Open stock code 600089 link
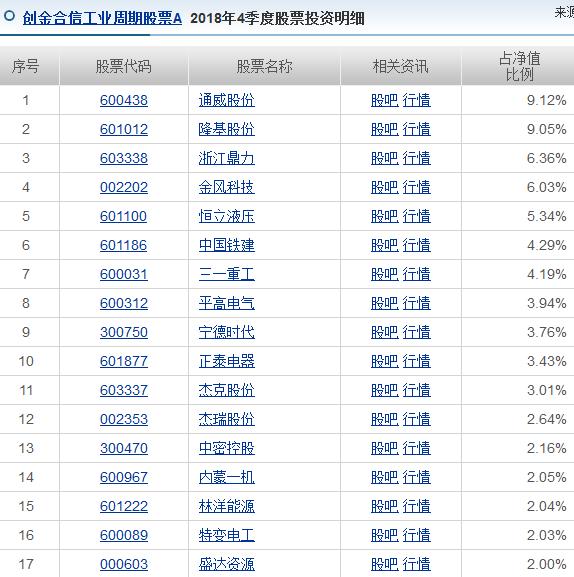The width and height of the screenshot is (574, 577). click(x=124, y=535)
